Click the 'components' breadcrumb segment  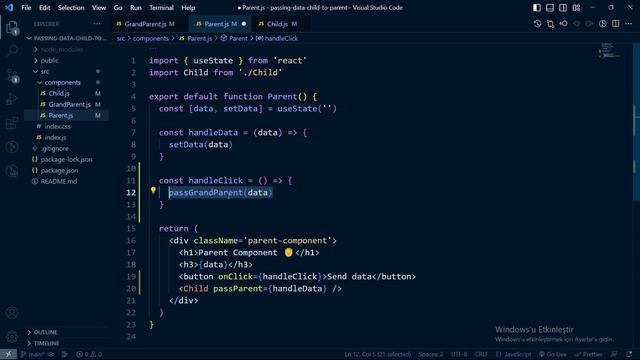[151, 38]
